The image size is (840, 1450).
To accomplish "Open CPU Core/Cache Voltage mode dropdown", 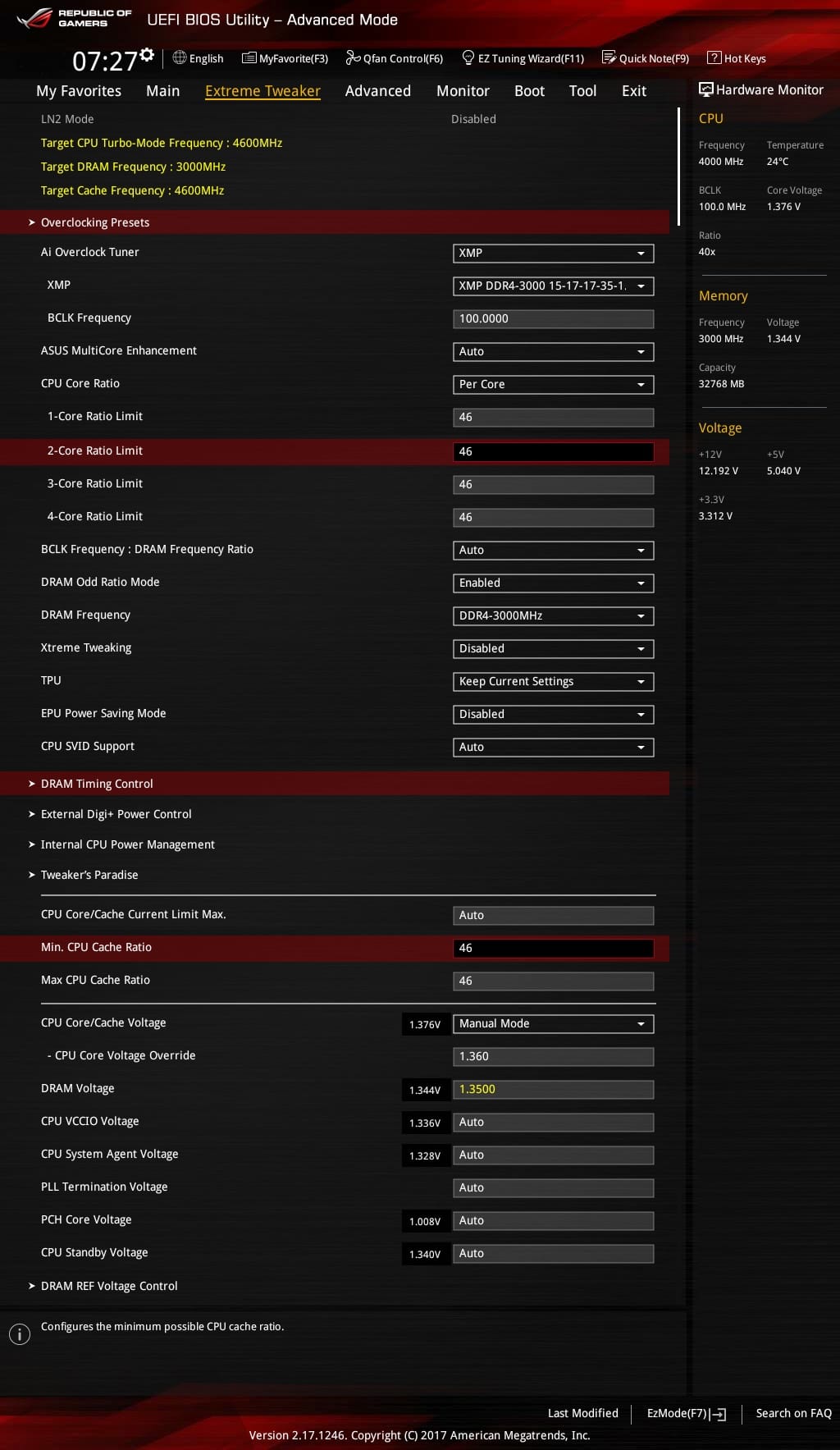I will 554,1023.
